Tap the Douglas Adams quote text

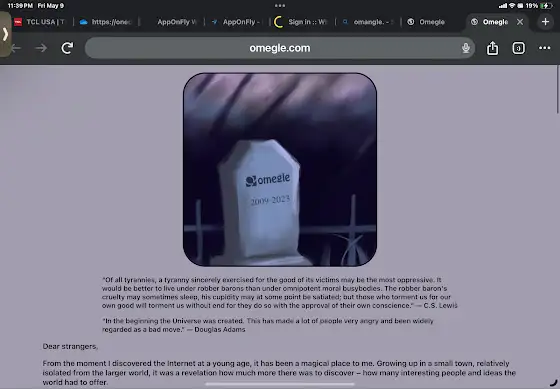(268, 325)
